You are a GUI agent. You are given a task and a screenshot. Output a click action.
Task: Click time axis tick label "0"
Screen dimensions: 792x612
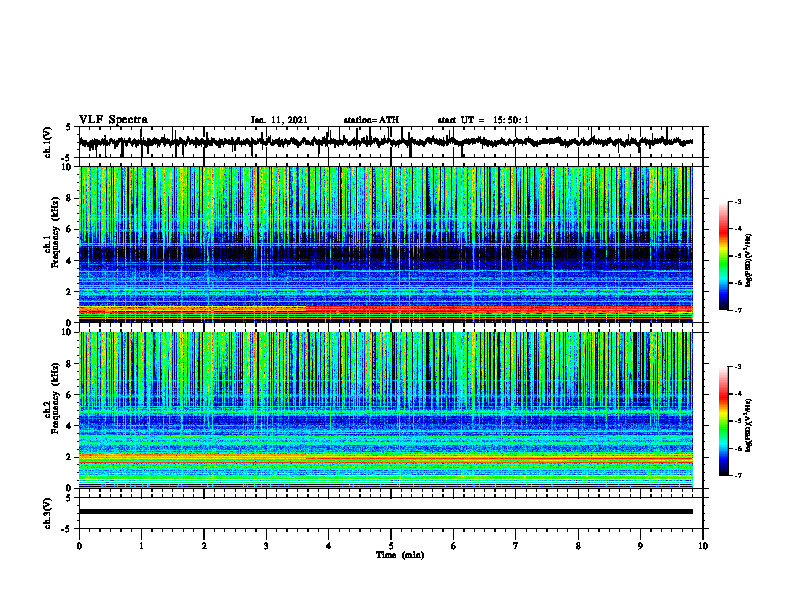(x=79, y=546)
